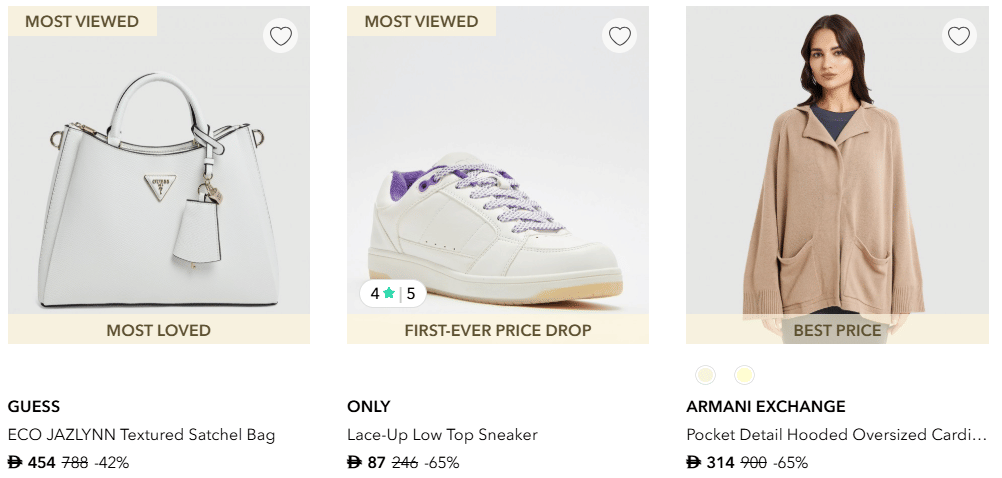Click the ONLY brand name
This screenshot has height=478, width=1002.
coord(369,407)
